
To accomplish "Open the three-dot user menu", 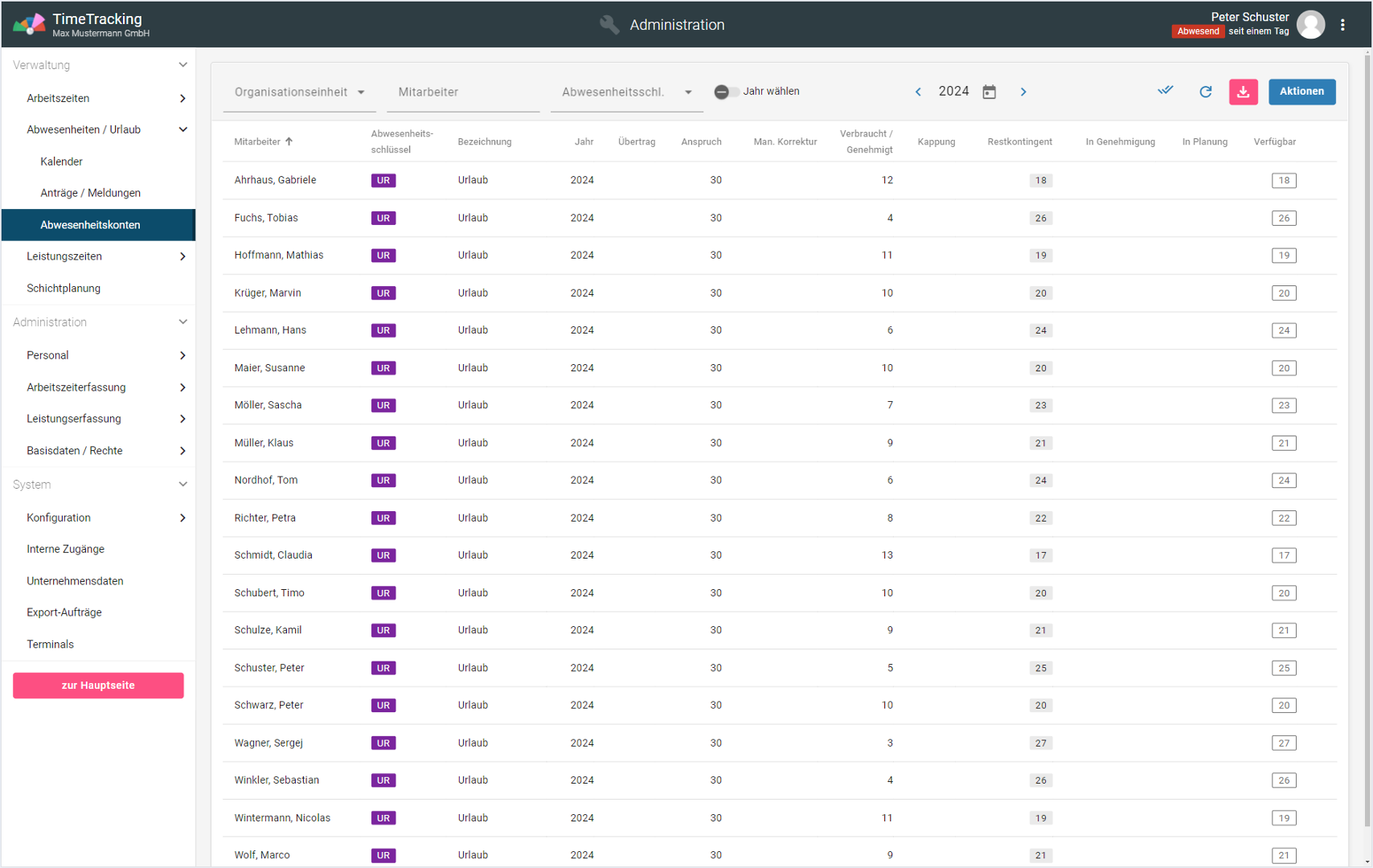I will pos(1342,25).
